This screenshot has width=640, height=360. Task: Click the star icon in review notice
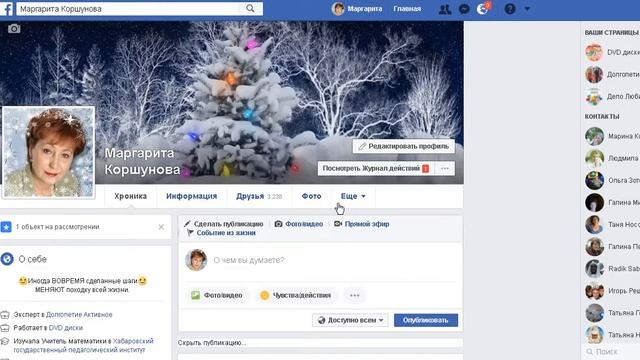6,227
